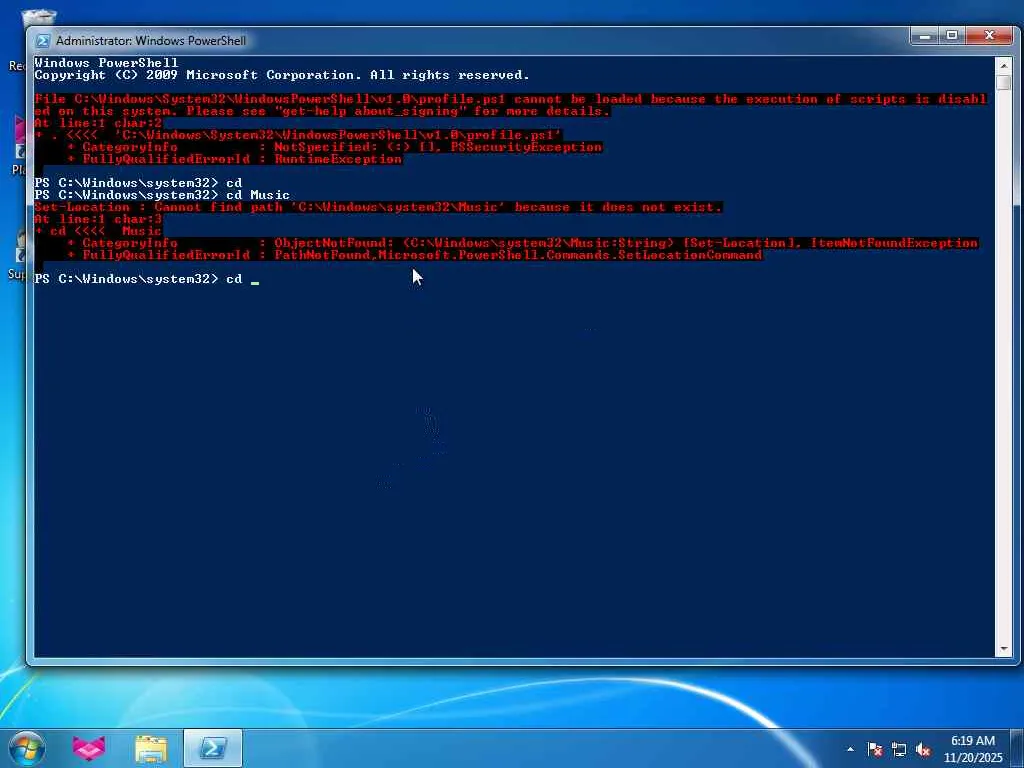
Task: Click the 'FullyQualifiedErrorId : RuntimeException' line
Action: [x=234, y=159]
